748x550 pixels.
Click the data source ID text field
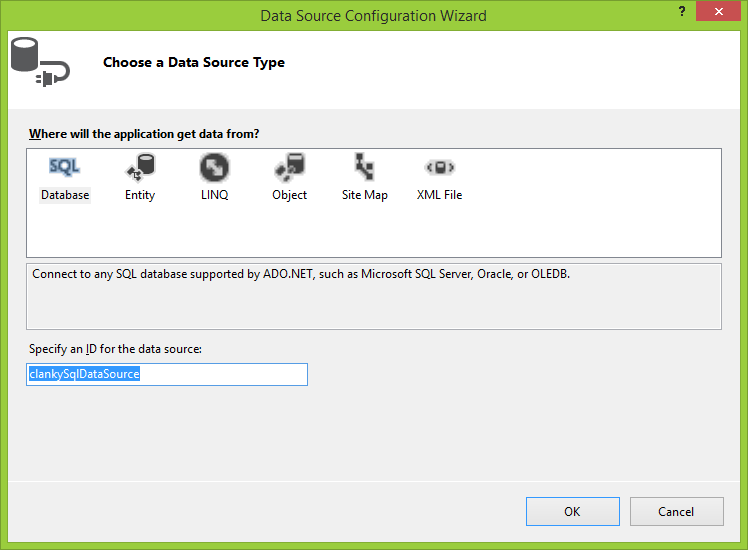point(166,374)
